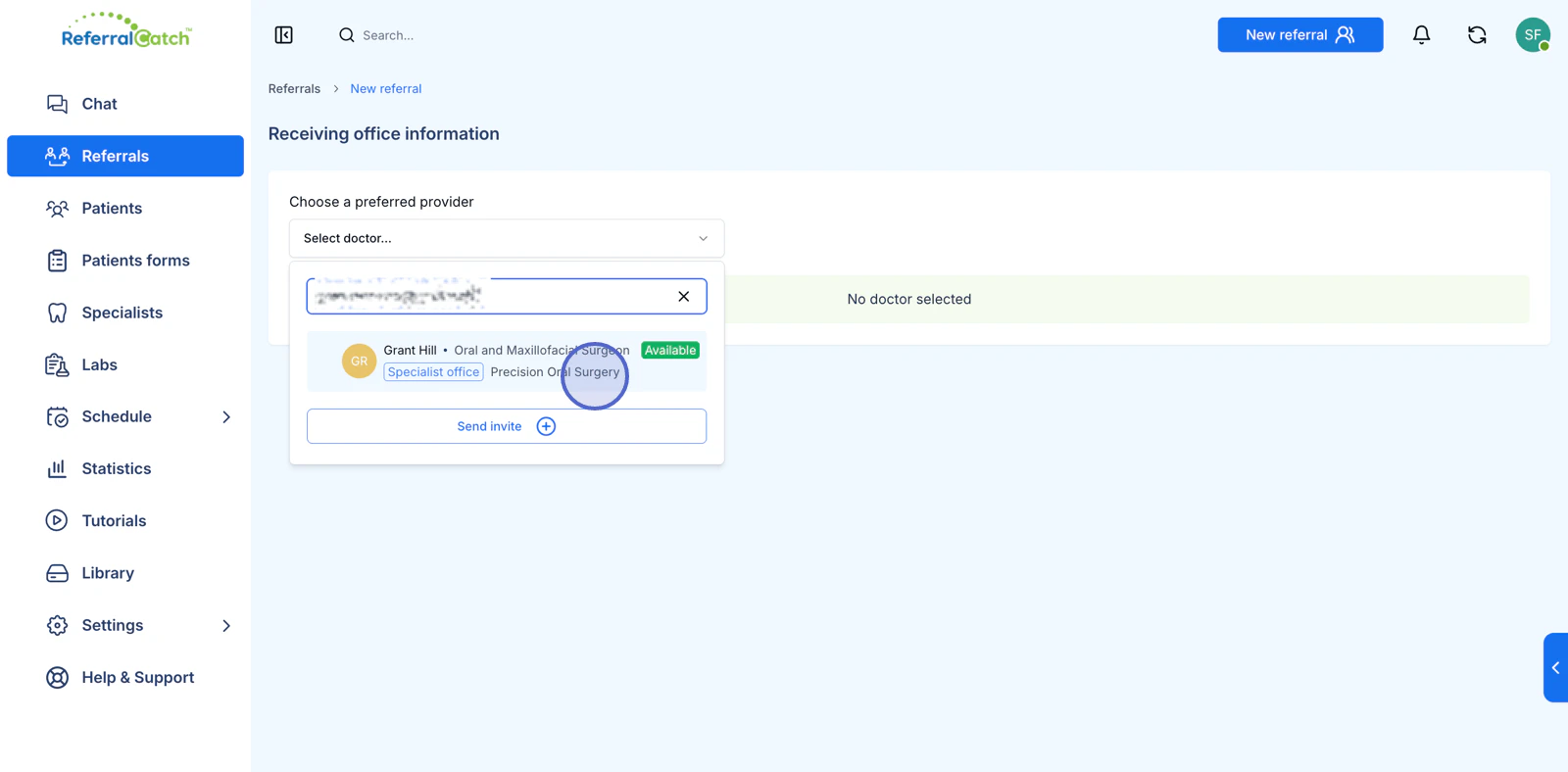Open Library page
Viewport: 1568px width, 772px height.
coord(124,573)
